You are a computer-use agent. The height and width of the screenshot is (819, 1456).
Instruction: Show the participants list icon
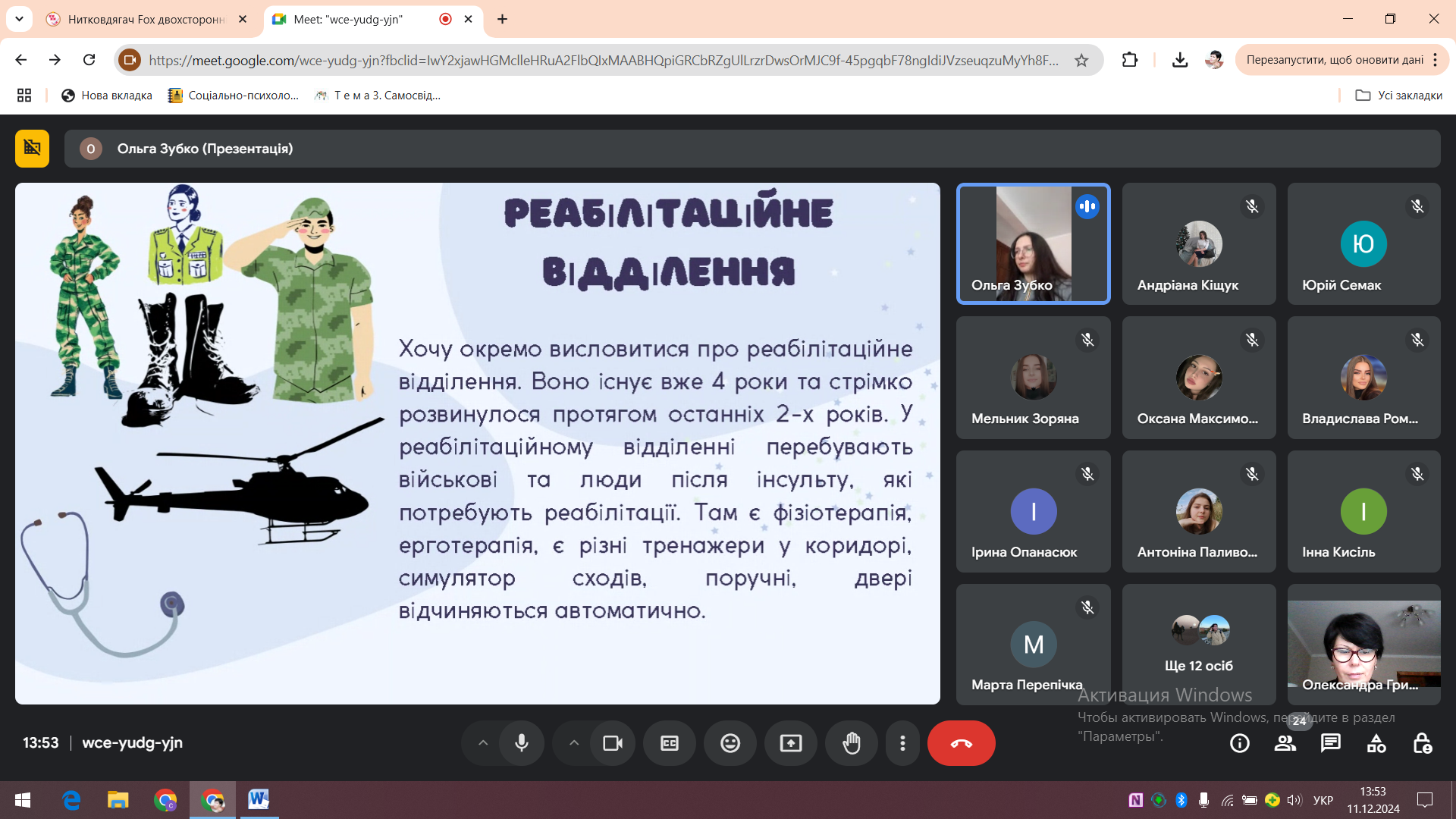[1285, 743]
